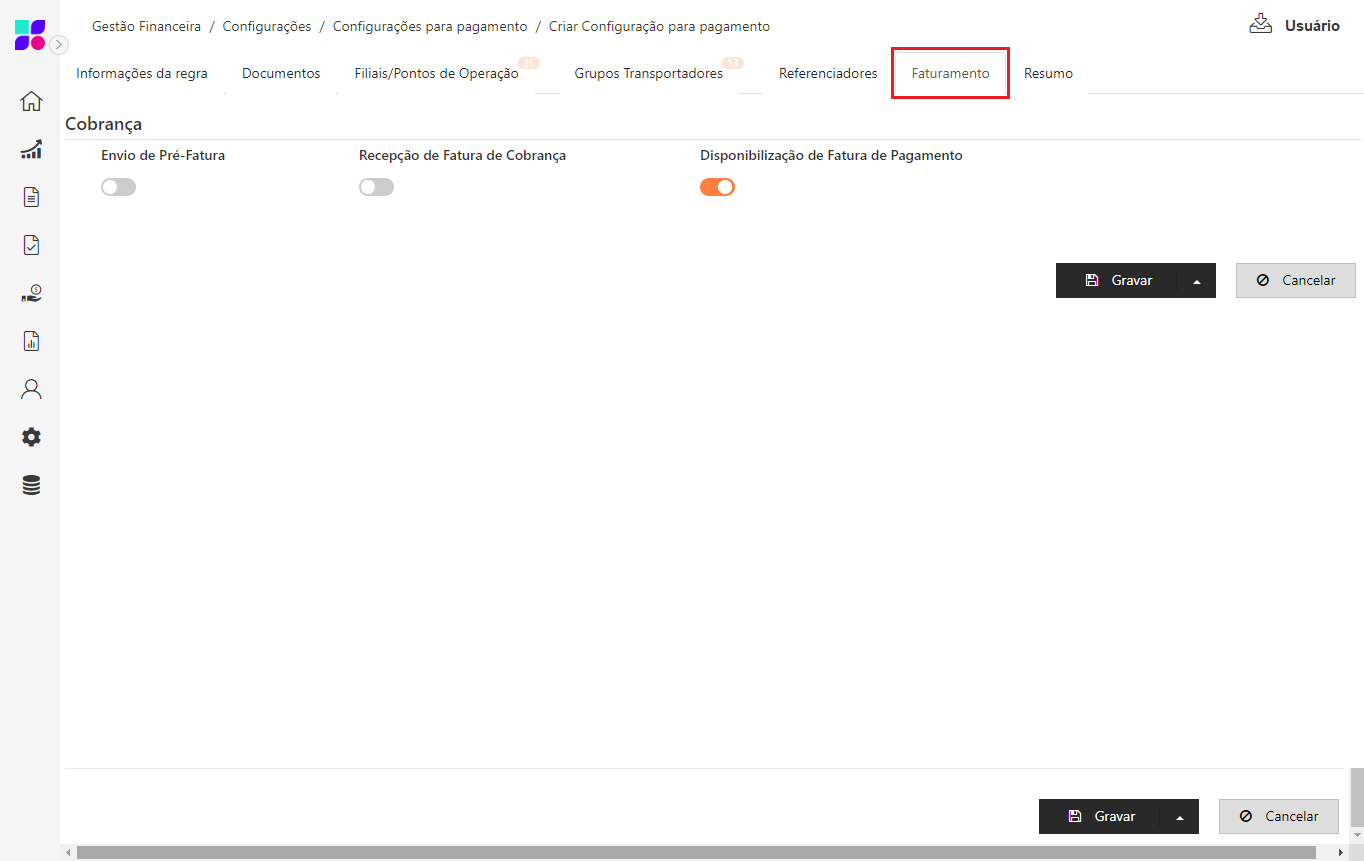The image size is (1364, 861).
Task: Expand the sidebar with the chevron arrow
Action: 59,45
